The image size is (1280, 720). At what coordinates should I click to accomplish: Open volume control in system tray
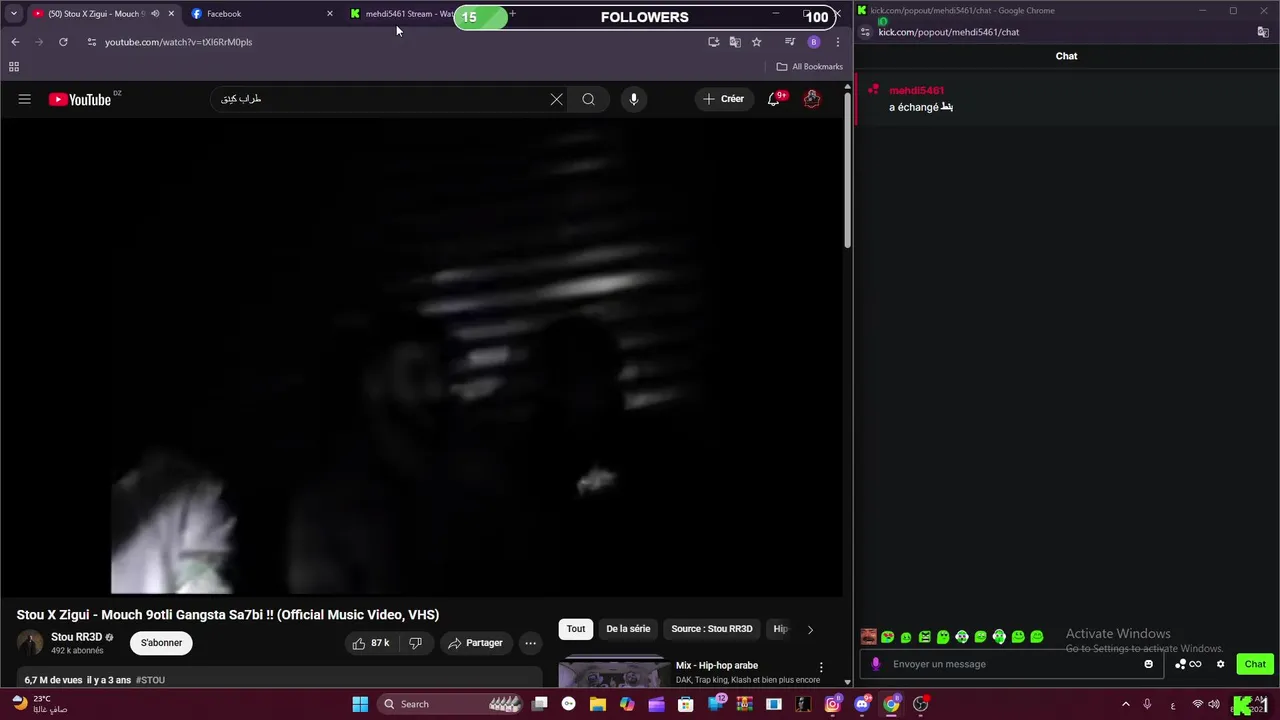click(x=1214, y=704)
